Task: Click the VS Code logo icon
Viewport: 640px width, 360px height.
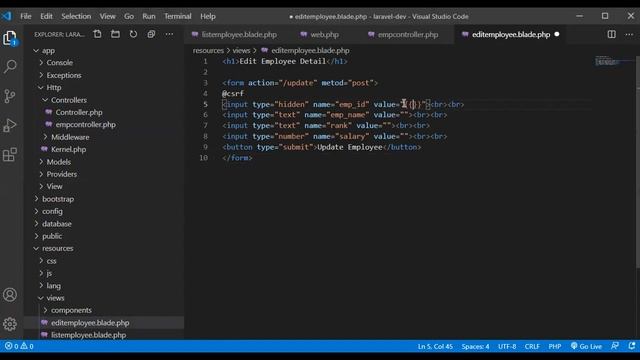Action: click(x=7, y=16)
